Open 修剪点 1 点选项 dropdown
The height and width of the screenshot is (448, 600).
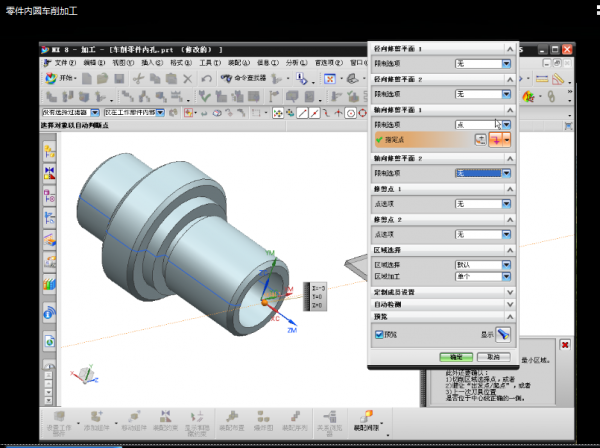pyautogui.click(x=483, y=204)
